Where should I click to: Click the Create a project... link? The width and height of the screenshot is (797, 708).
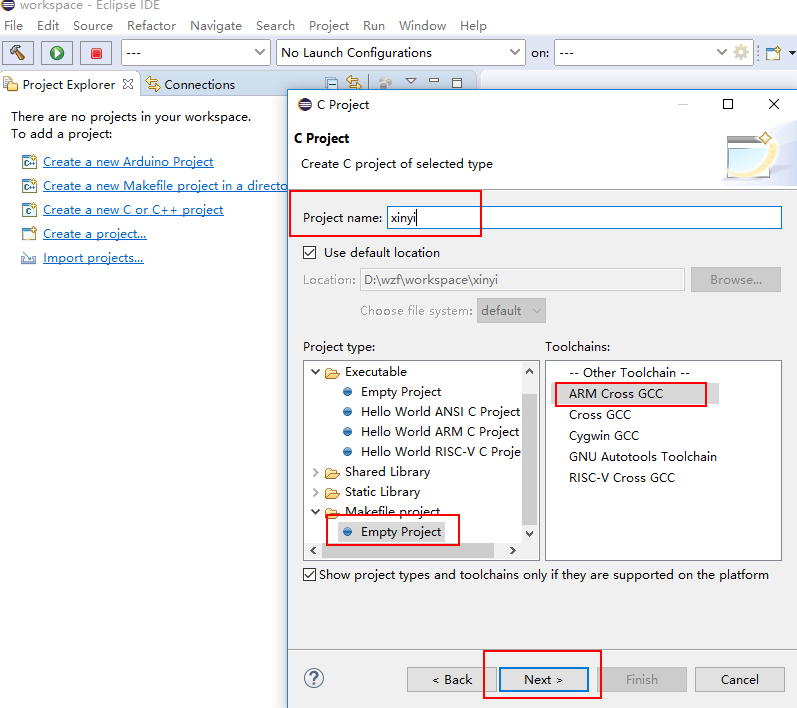tap(95, 234)
